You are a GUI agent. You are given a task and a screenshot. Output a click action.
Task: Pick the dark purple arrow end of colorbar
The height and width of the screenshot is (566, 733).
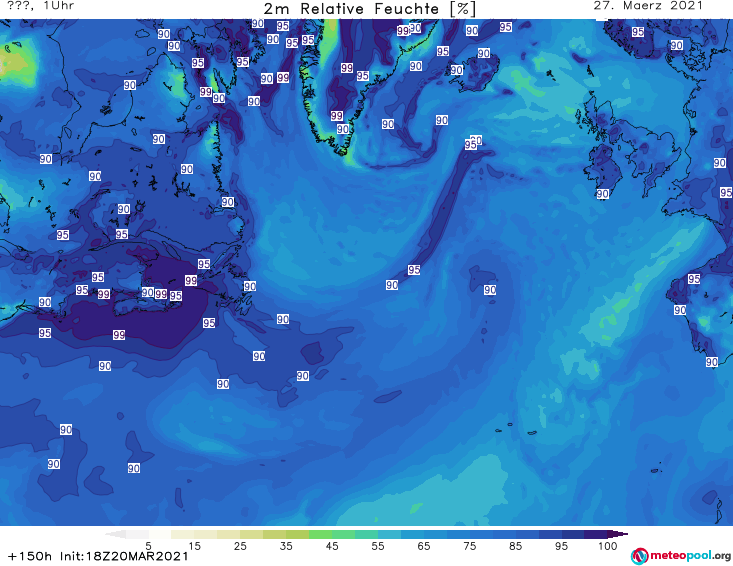(618, 534)
